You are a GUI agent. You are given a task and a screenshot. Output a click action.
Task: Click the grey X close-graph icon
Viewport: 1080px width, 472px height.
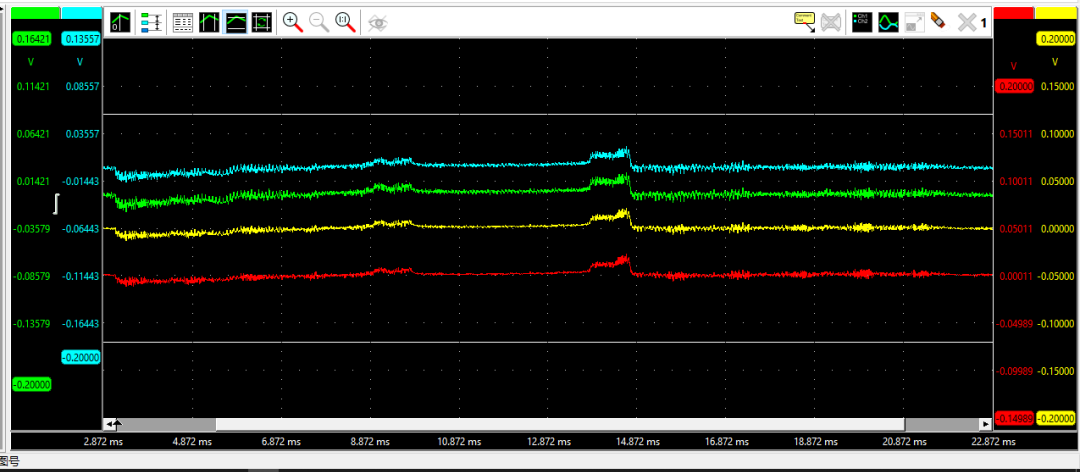(968, 23)
